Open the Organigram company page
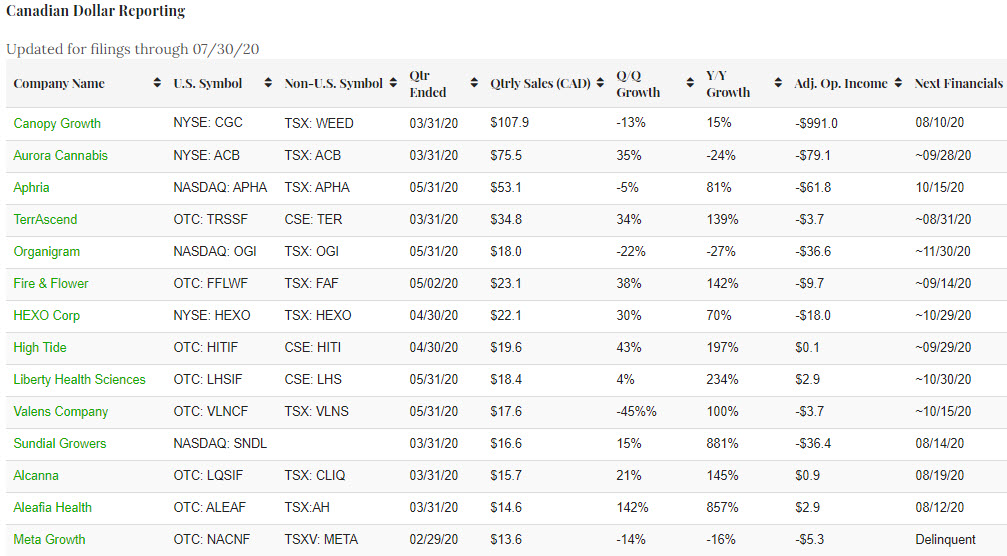1007x556 pixels. click(46, 251)
